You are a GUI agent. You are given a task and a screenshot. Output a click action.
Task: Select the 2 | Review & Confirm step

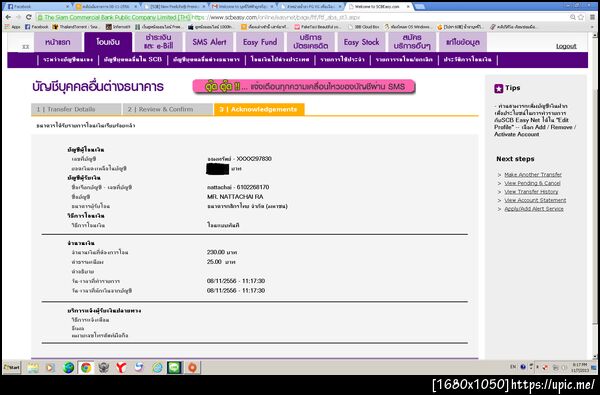tap(168, 109)
